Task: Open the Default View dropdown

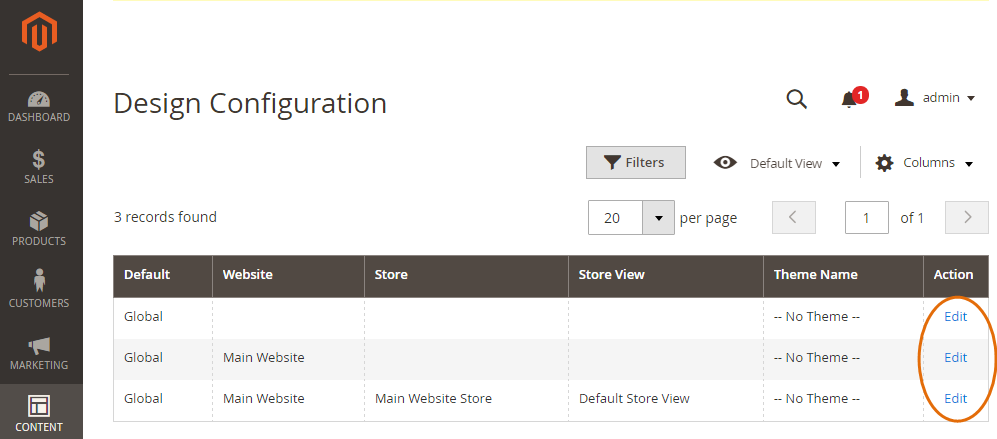Action: [x=777, y=163]
